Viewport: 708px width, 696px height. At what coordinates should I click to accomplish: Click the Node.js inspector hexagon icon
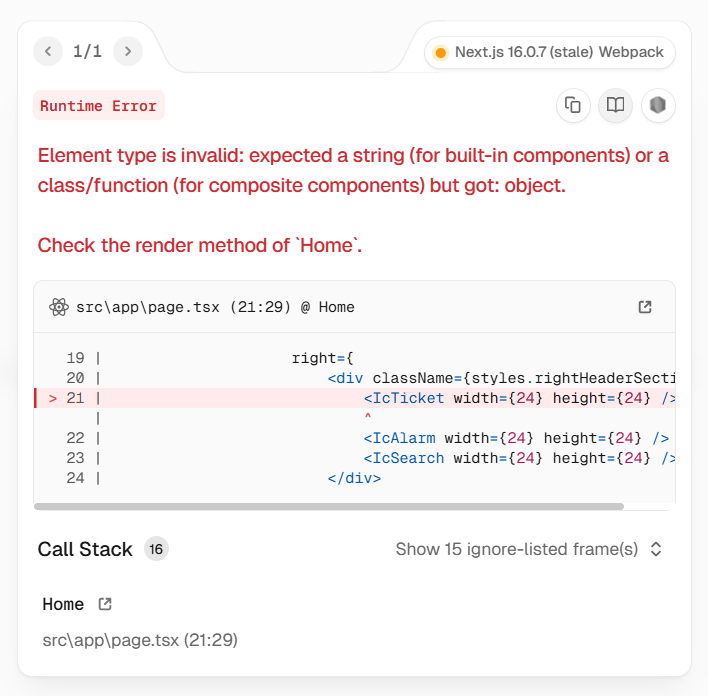(x=658, y=105)
